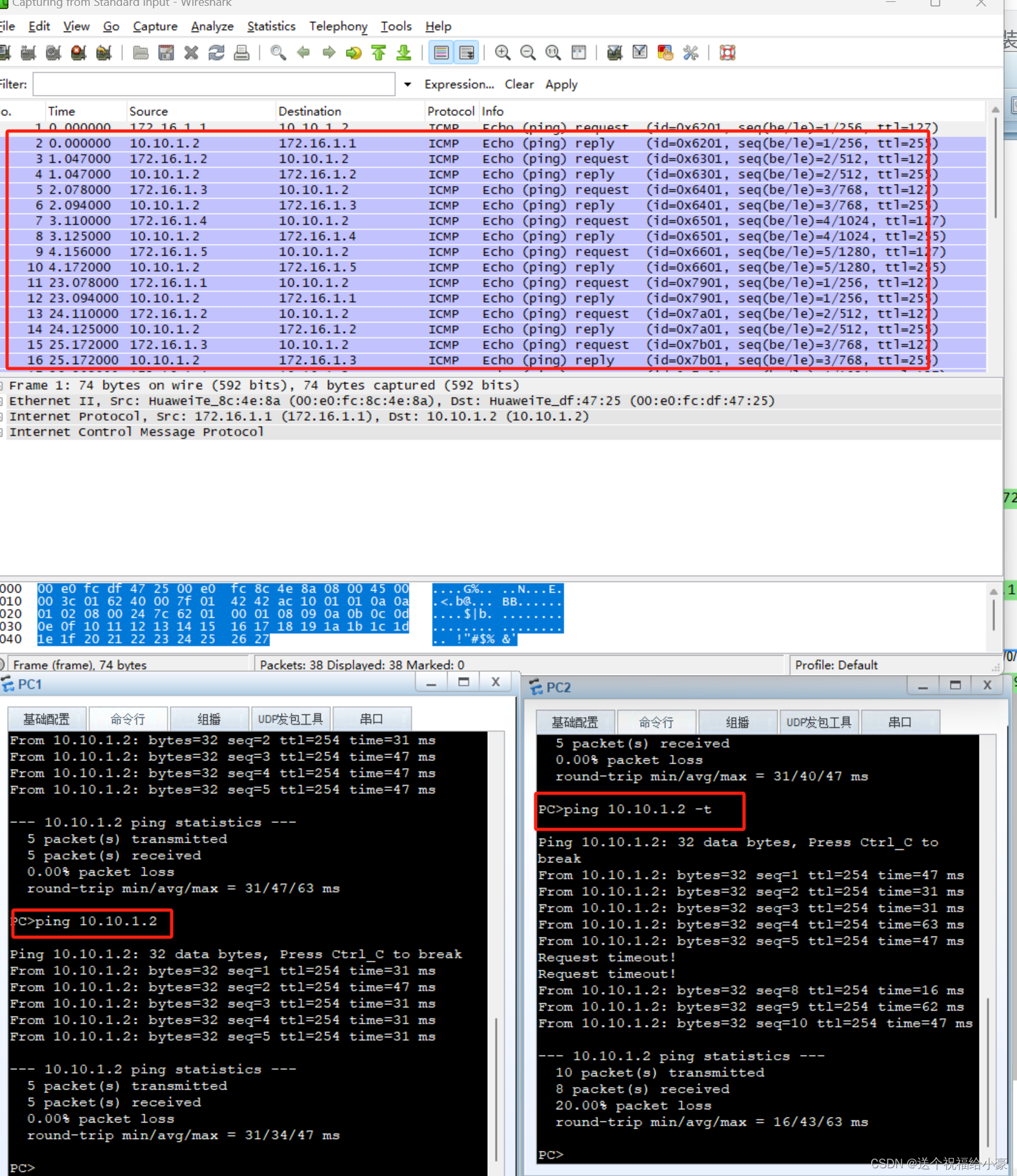Screen dimensions: 1017x1176
Task: Click the Profile: Default status entry
Action: 836,665
